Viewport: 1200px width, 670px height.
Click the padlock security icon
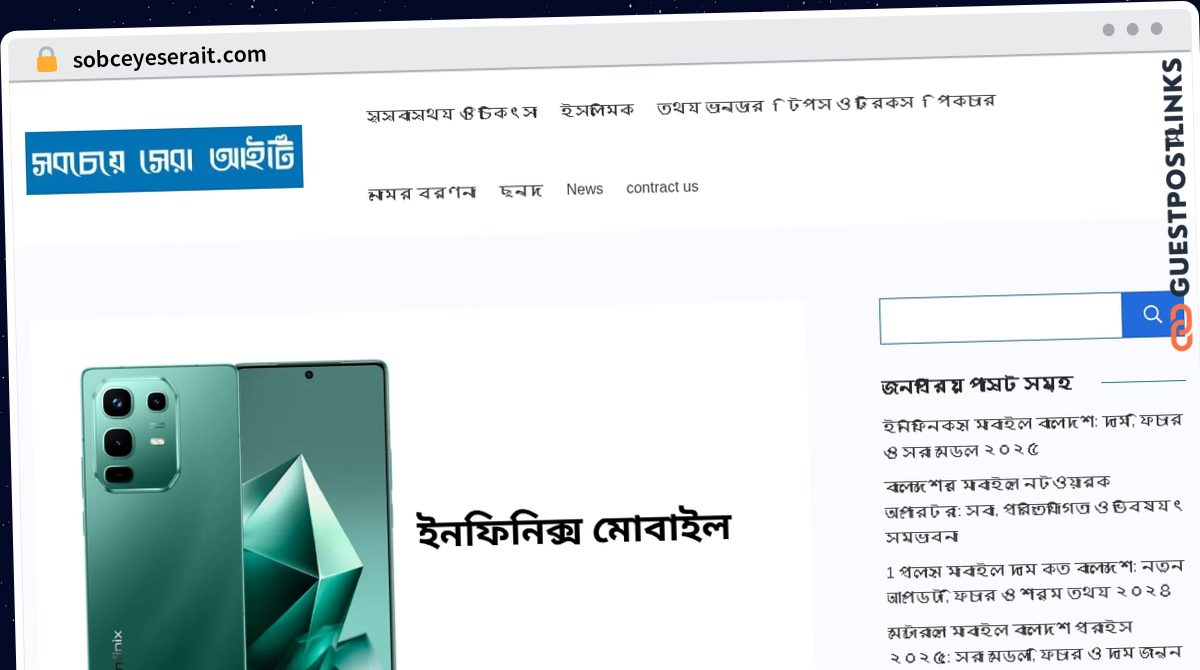point(47,60)
